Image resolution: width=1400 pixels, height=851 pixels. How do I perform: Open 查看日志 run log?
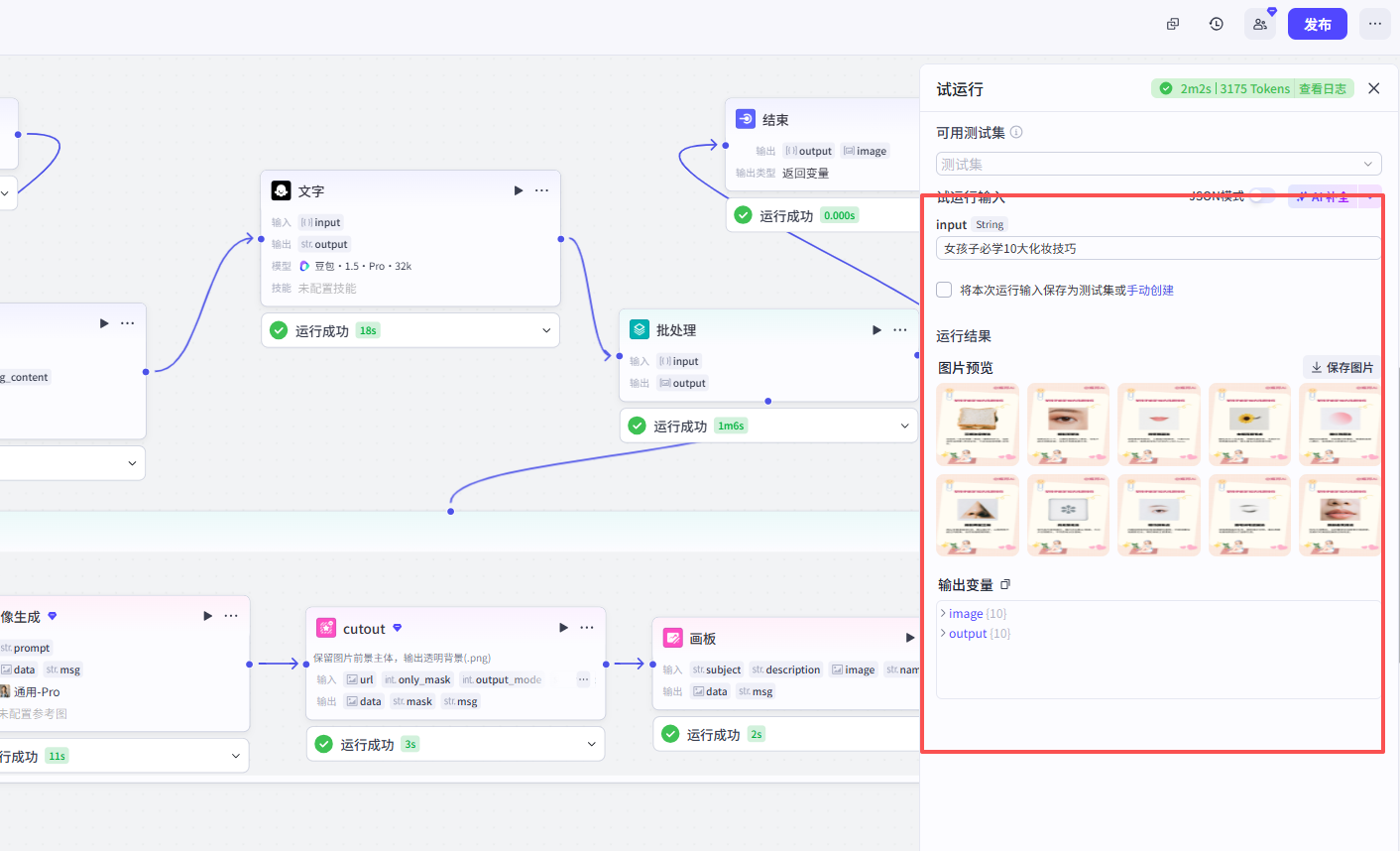click(1323, 88)
